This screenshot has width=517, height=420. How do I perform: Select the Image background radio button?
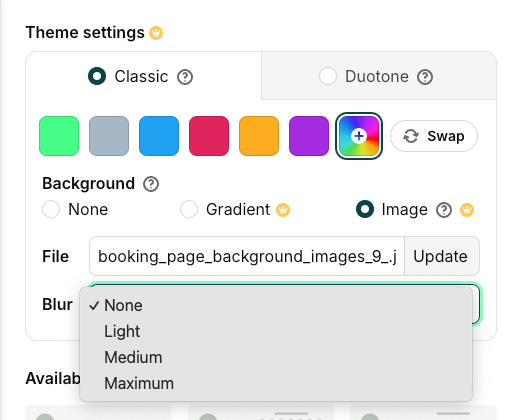coord(365,209)
